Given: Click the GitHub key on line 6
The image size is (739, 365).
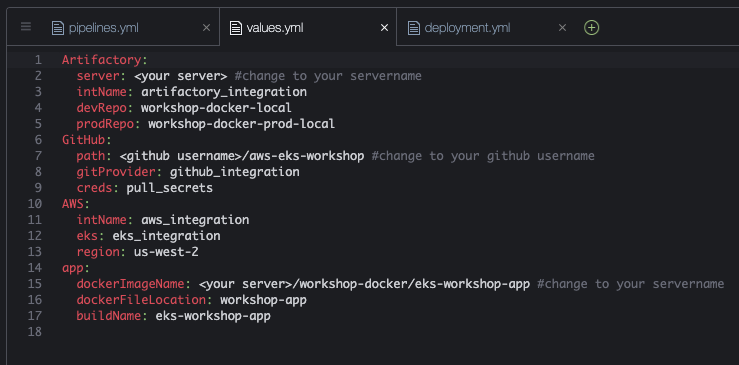Looking at the screenshot, I should click(83, 140).
